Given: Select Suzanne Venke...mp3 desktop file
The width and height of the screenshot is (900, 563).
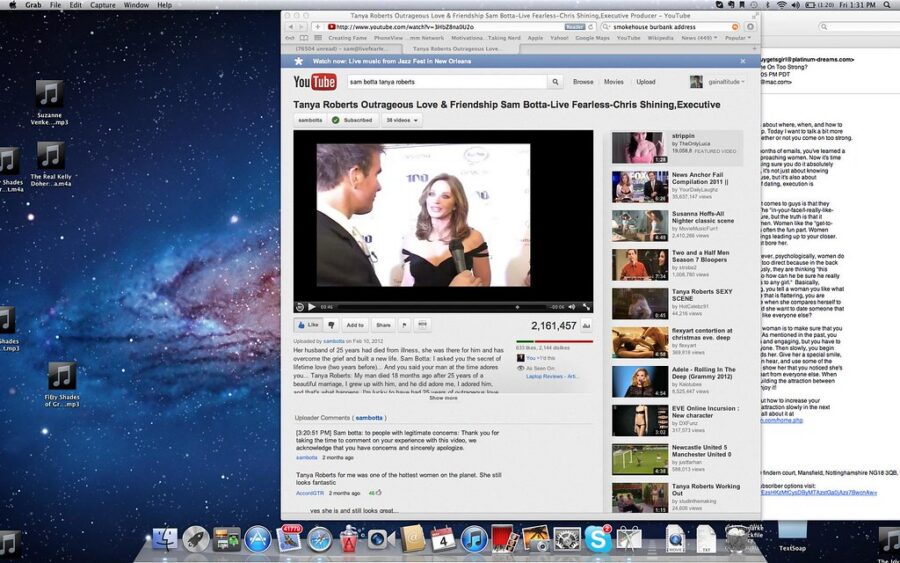Looking at the screenshot, I should [x=50, y=102].
